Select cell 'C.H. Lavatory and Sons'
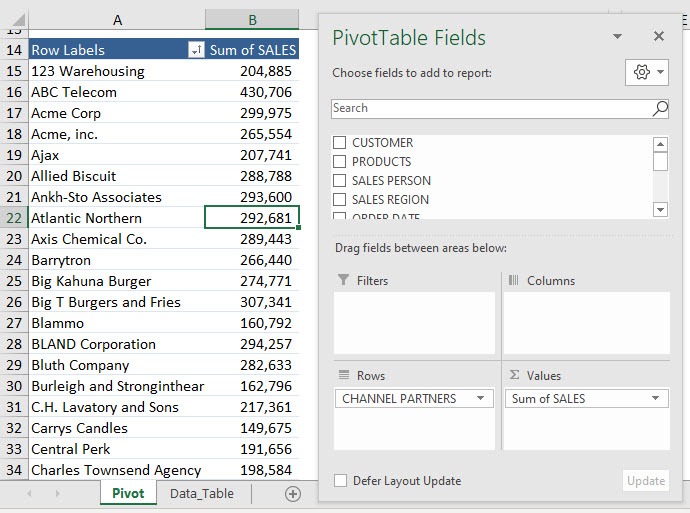690x513 pixels. tap(117, 407)
